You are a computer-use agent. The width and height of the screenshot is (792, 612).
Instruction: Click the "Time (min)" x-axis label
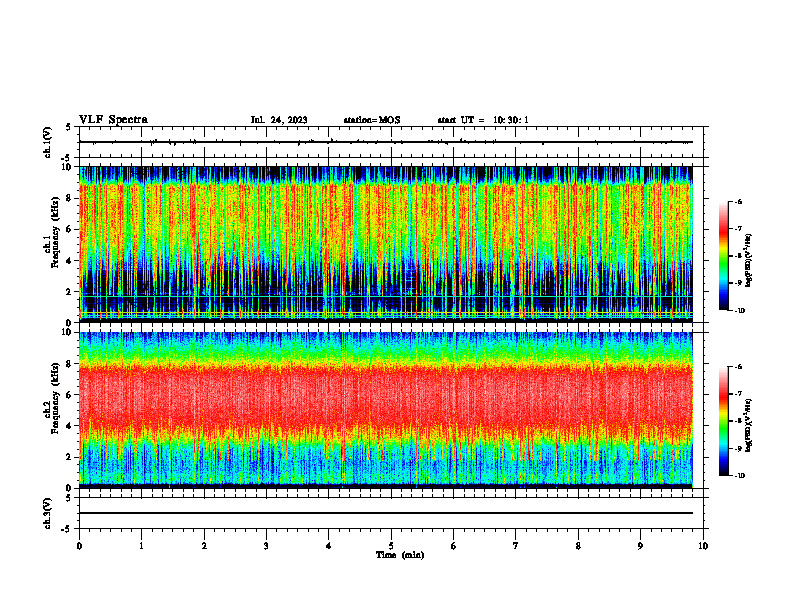pos(400,555)
